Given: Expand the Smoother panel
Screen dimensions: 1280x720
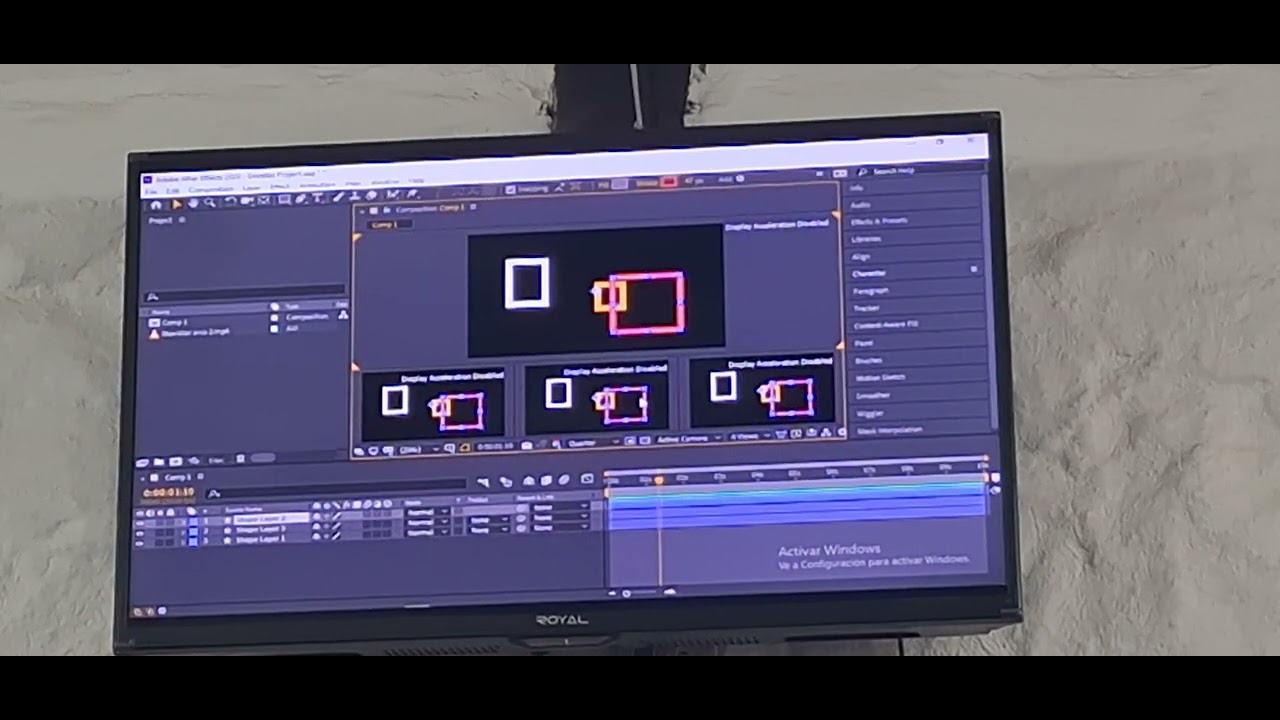Looking at the screenshot, I should pos(873,395).
